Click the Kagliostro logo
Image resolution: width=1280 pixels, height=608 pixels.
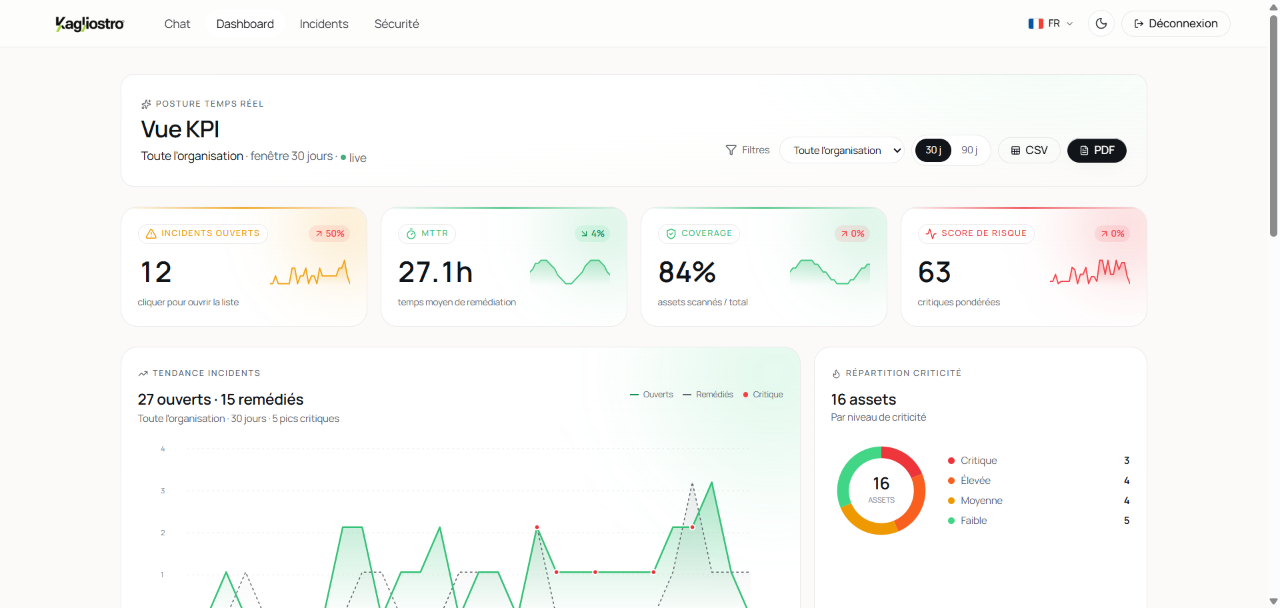pyautogui.click(x=90, y=24)
